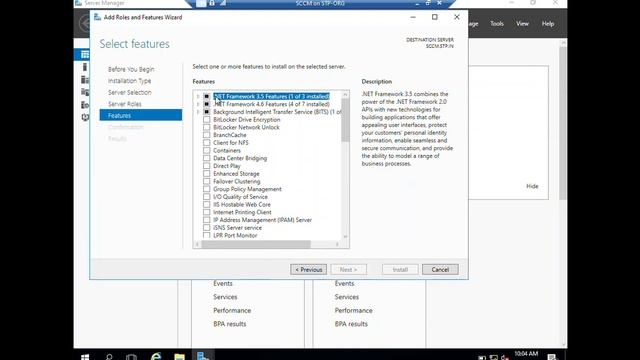Viewport: 640px width, 360px height.
Task: Enable Group Policy Management checkbox
Action: 207,189
